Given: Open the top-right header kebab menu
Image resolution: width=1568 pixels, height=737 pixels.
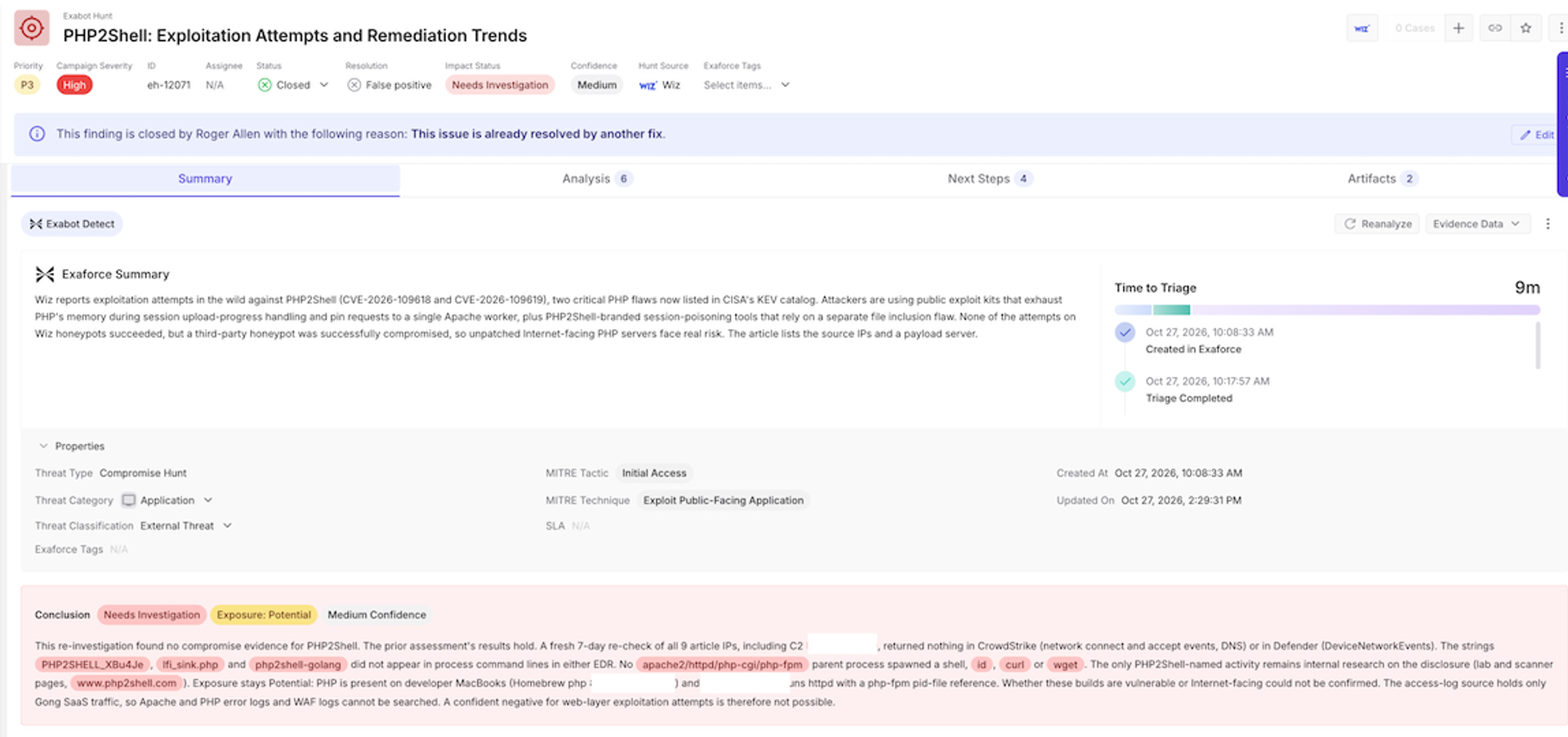Looking at the screenshot, I should (x=1561, y=29).
